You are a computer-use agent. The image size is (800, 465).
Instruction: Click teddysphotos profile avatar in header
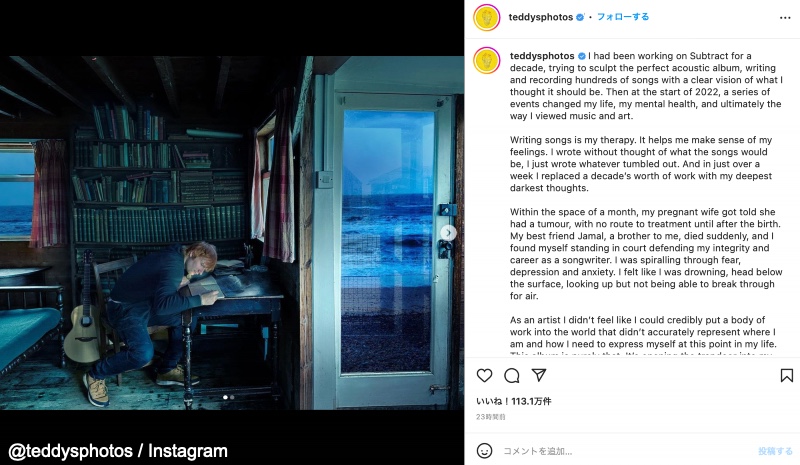click(x=487, y=18)
